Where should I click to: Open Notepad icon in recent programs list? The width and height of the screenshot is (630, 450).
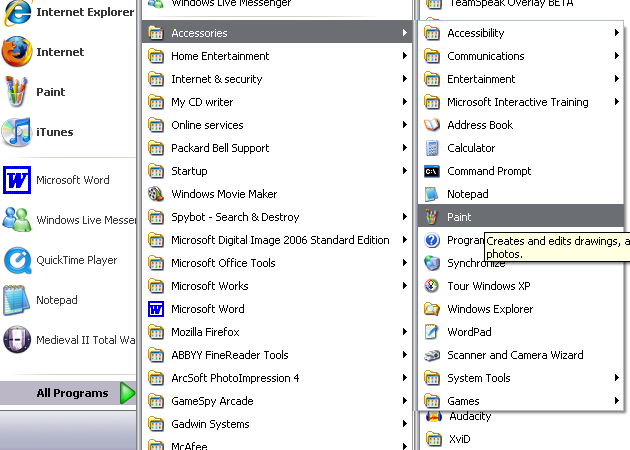(x=16, y=300)
